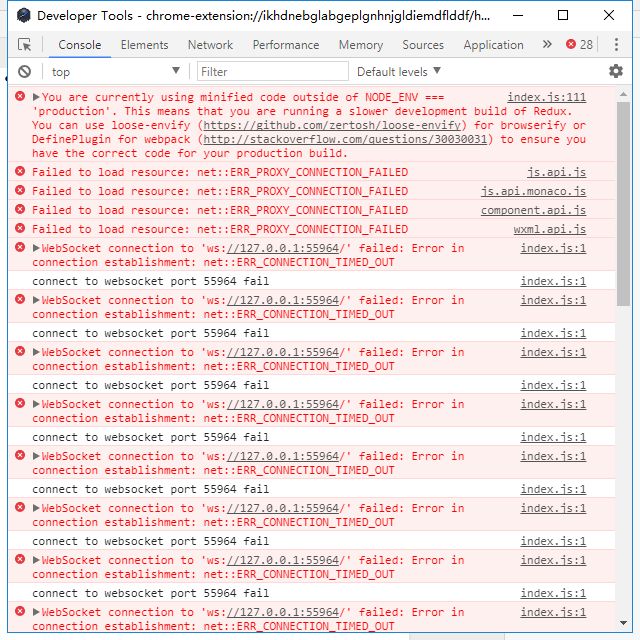Open the github.com/zertosh/loose-envify link
The height and width of the screenshot is (640, 640).
point(332,125)
